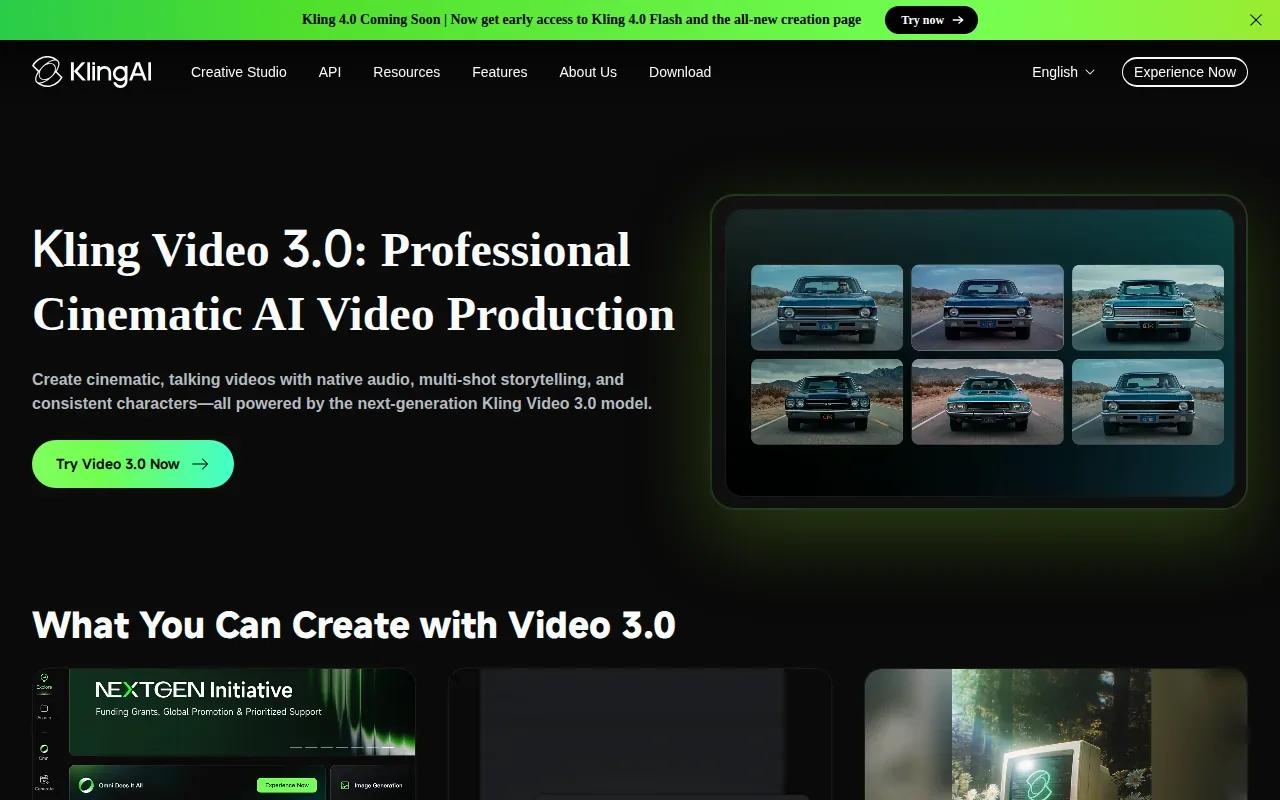The image size is (1280, 800).
Task: Open the API menu item
Action: tap(330, 72)
